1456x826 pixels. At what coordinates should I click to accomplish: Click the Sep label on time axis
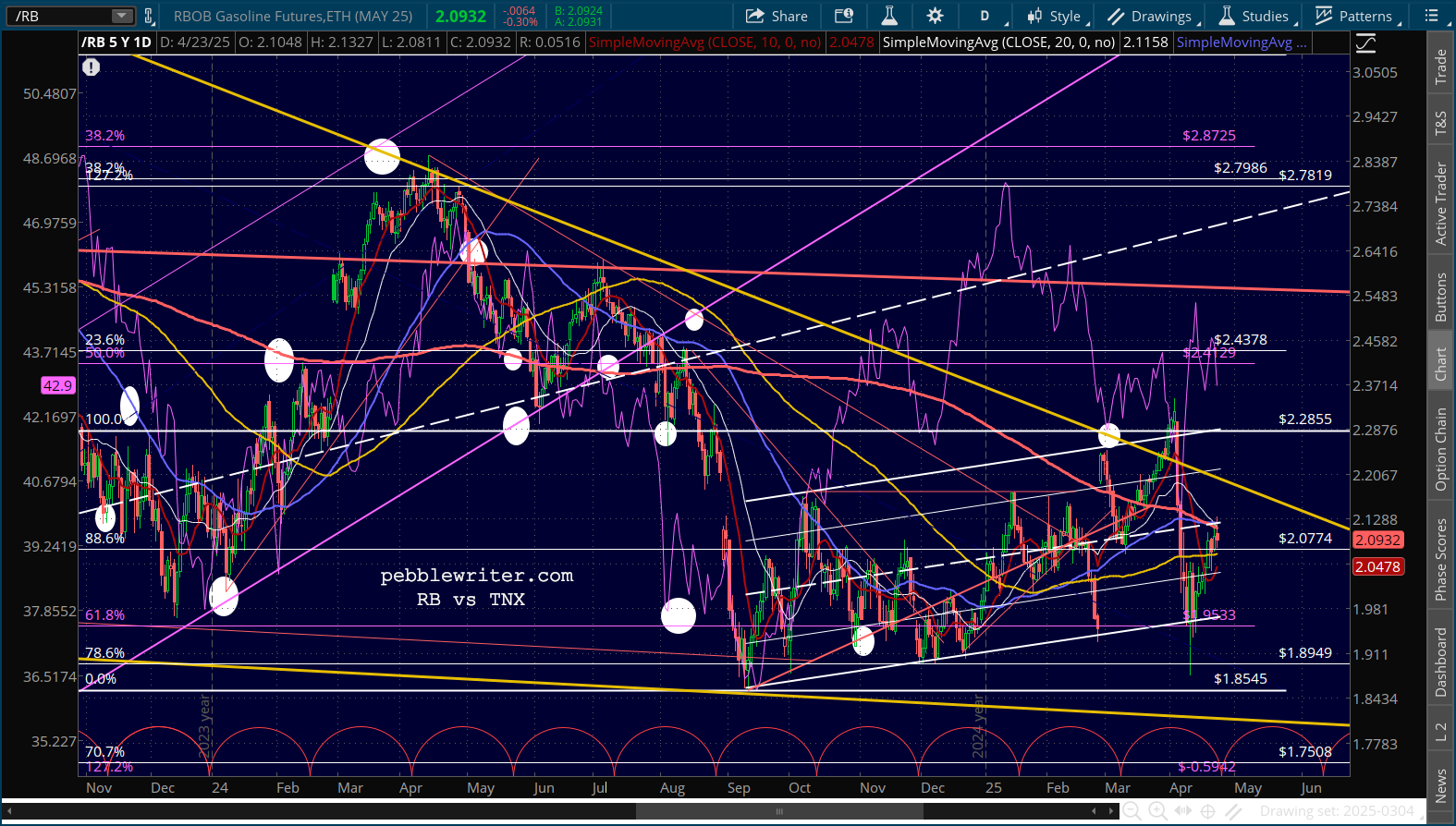(x=739, y=788)
